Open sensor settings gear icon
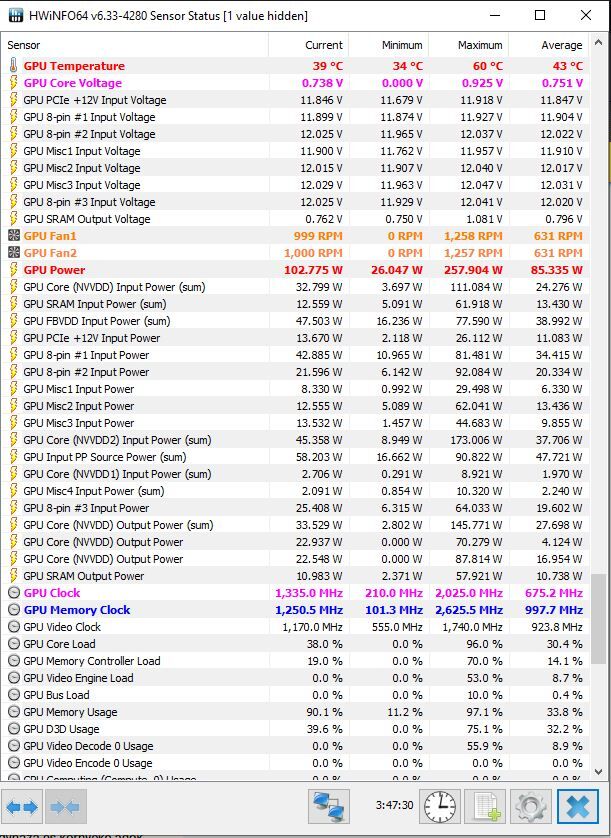The height and width of the screenshot is (838, 611). 531,806
